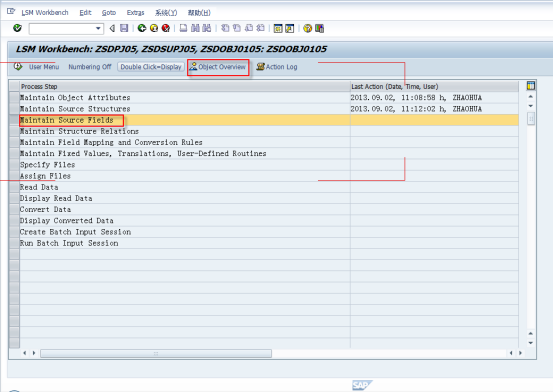Collapse command field with triangle arrow
Viewport: 554px width, 392px height.
tap(112, 28)
